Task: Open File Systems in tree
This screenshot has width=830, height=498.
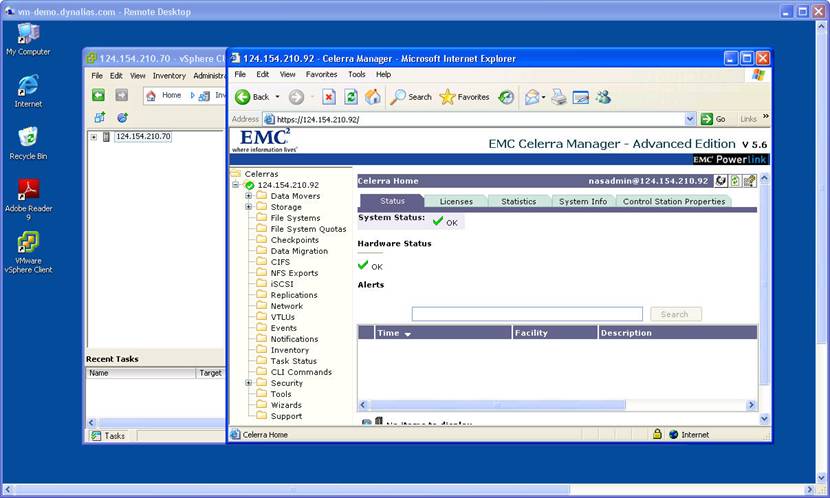Action: point(295,218)
